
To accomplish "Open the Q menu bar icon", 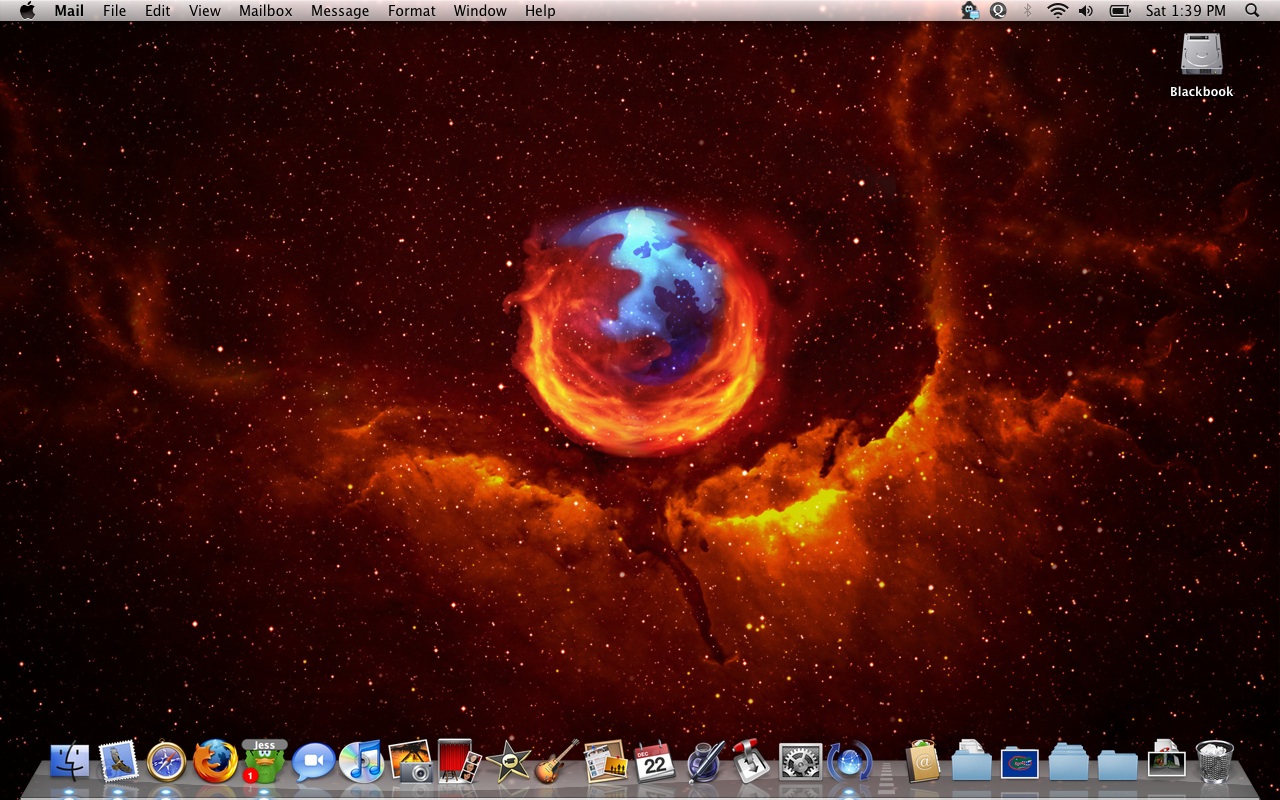I will [x=998, y=10].
